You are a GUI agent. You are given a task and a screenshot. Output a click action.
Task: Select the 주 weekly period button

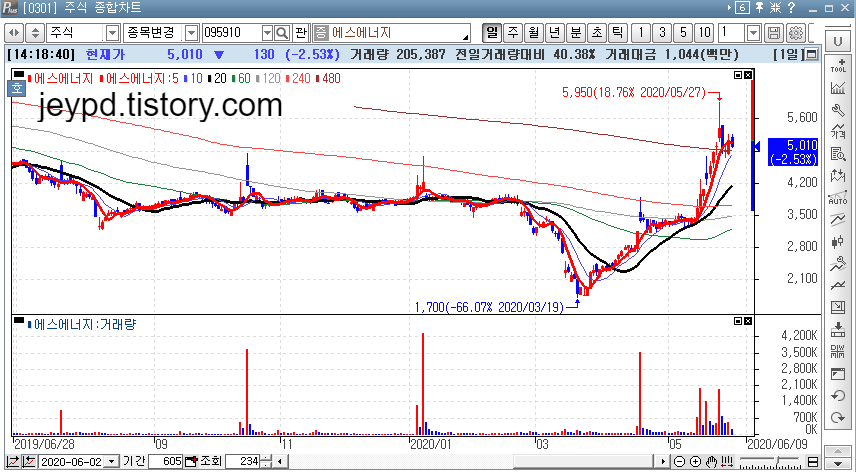(513, 33)
